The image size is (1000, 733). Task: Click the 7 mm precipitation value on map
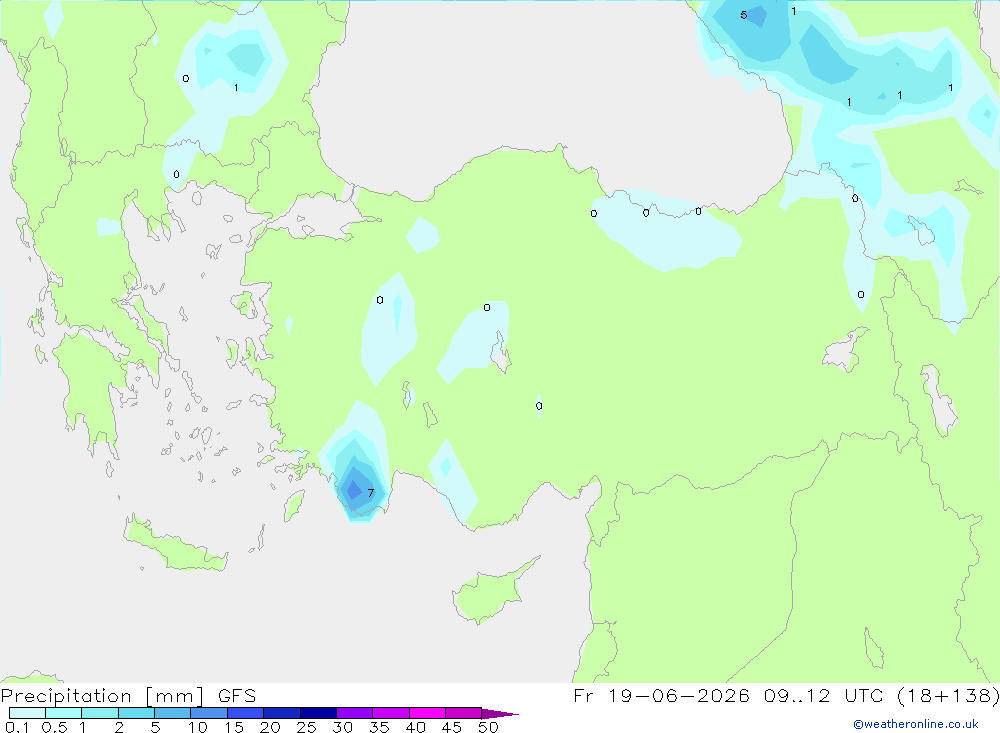[x=371, y=492]
